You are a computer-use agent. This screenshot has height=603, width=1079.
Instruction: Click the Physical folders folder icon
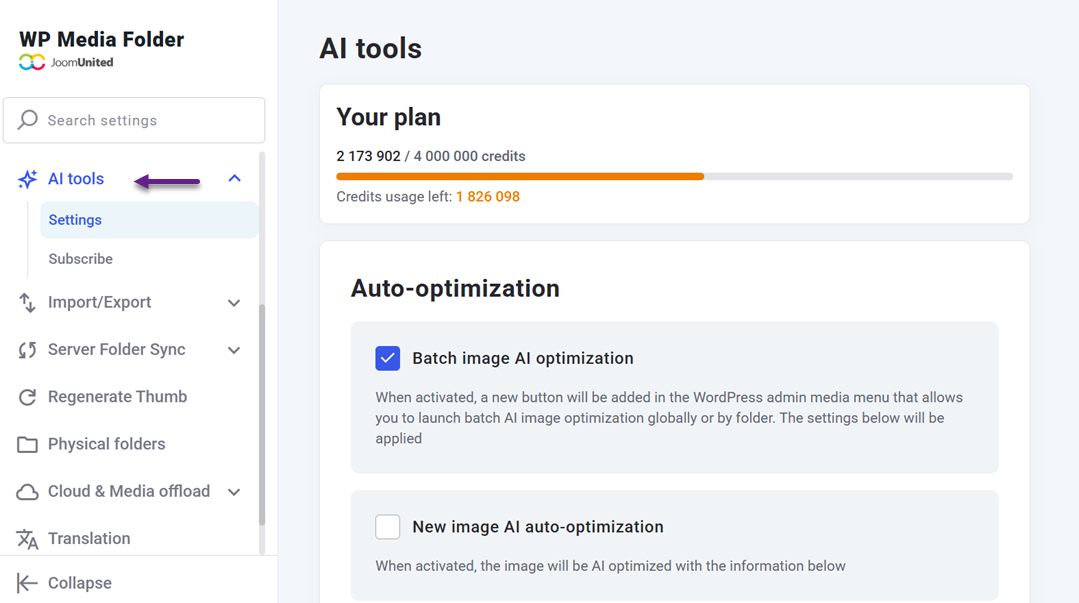[x=28, y=445]
